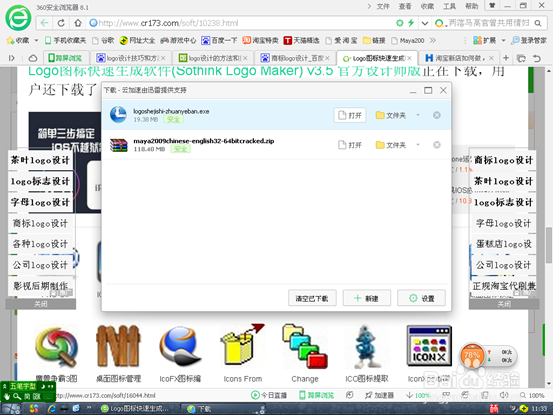The width and height of the screenshot is (553, 417).
Task: Click the search magnifier in search box
Action: click(537, 23)
